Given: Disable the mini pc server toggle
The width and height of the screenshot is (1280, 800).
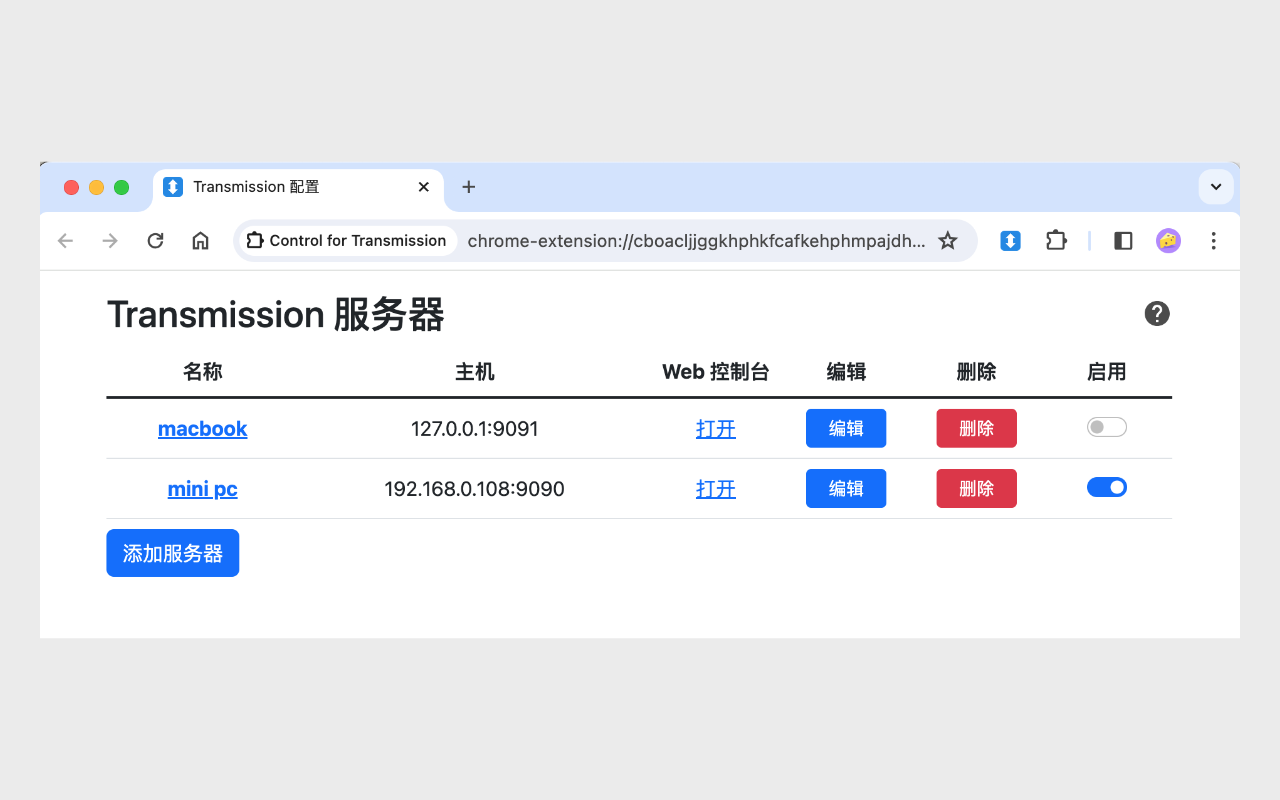Looking at the screenshot, I should [x=1107, y=488].
